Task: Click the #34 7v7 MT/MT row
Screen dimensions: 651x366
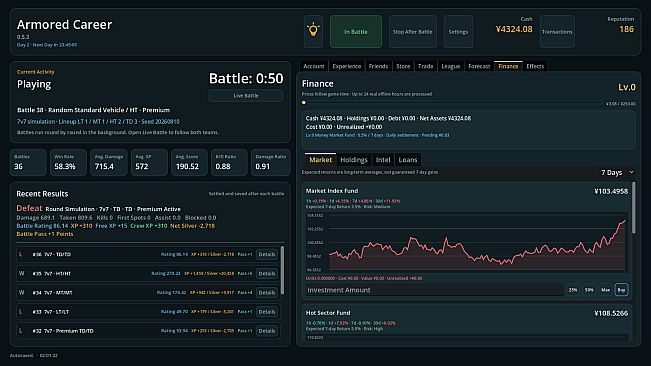Action: (147, 293)
